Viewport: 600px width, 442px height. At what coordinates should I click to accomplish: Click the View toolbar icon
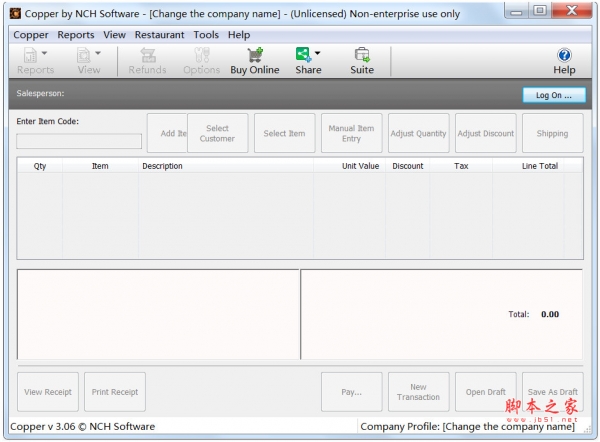pos(84,55)
